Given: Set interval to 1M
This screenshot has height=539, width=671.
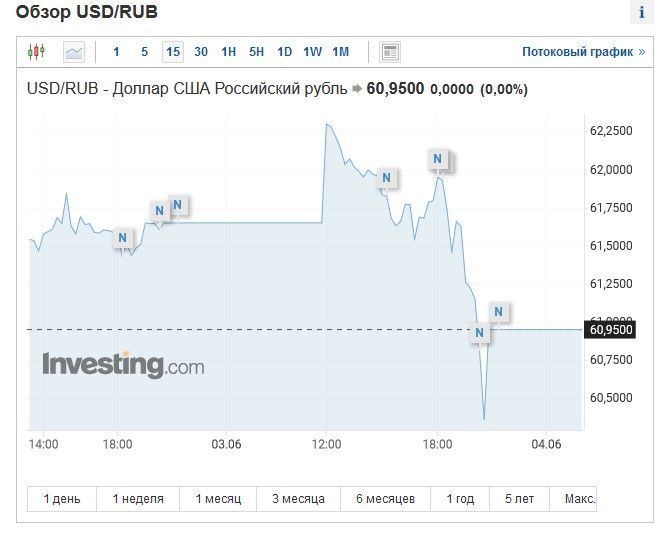Looking at the screenshot, I should (341, 52).
